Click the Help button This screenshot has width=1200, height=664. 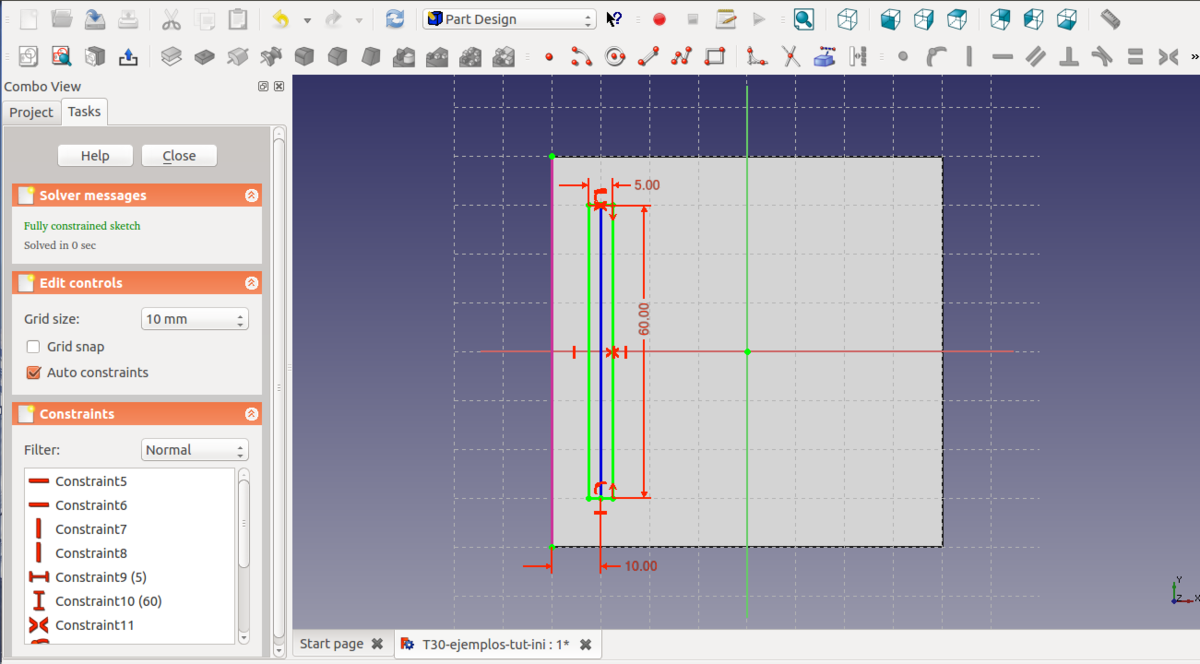point(95,156)
